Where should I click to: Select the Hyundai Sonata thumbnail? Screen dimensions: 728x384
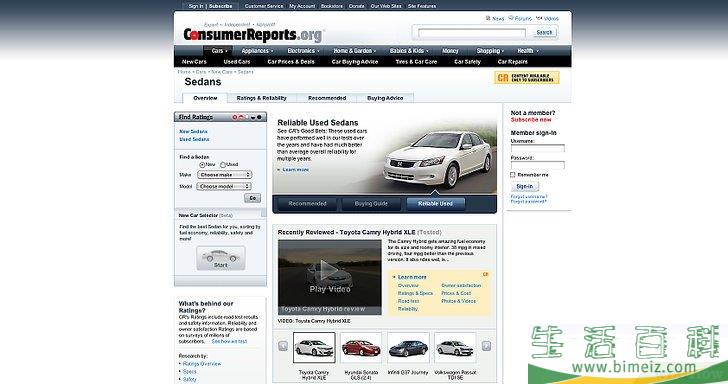click(361, 348)
